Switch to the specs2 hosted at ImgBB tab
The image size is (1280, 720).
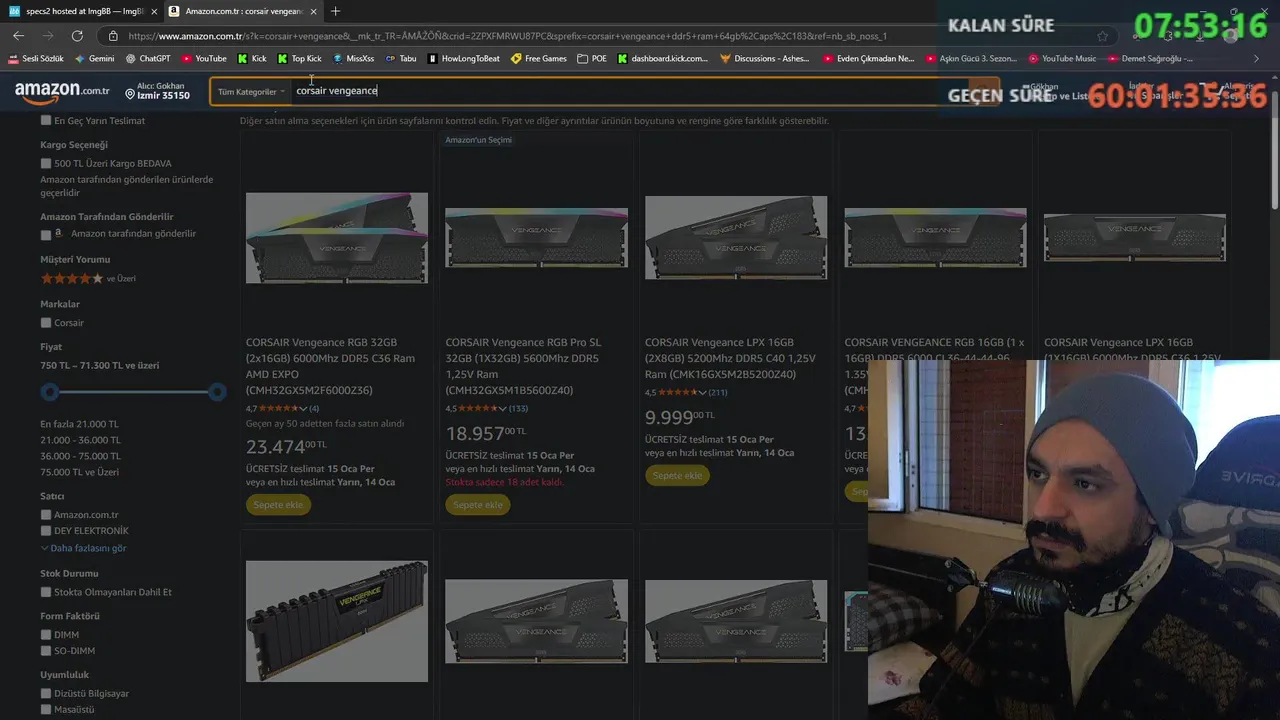pos(76,11)
